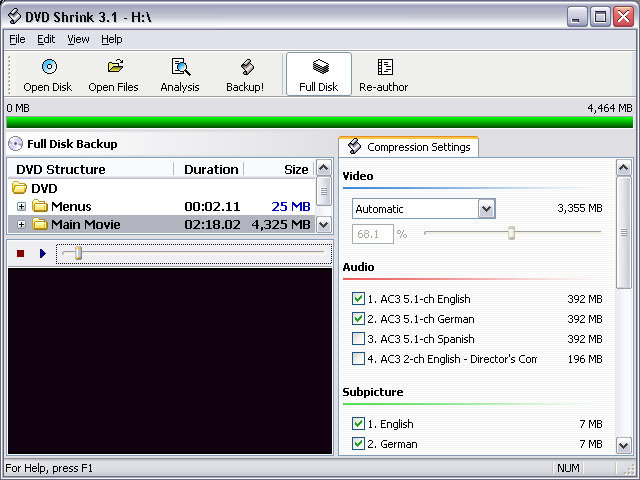Open the Help menu

(112, 40)
